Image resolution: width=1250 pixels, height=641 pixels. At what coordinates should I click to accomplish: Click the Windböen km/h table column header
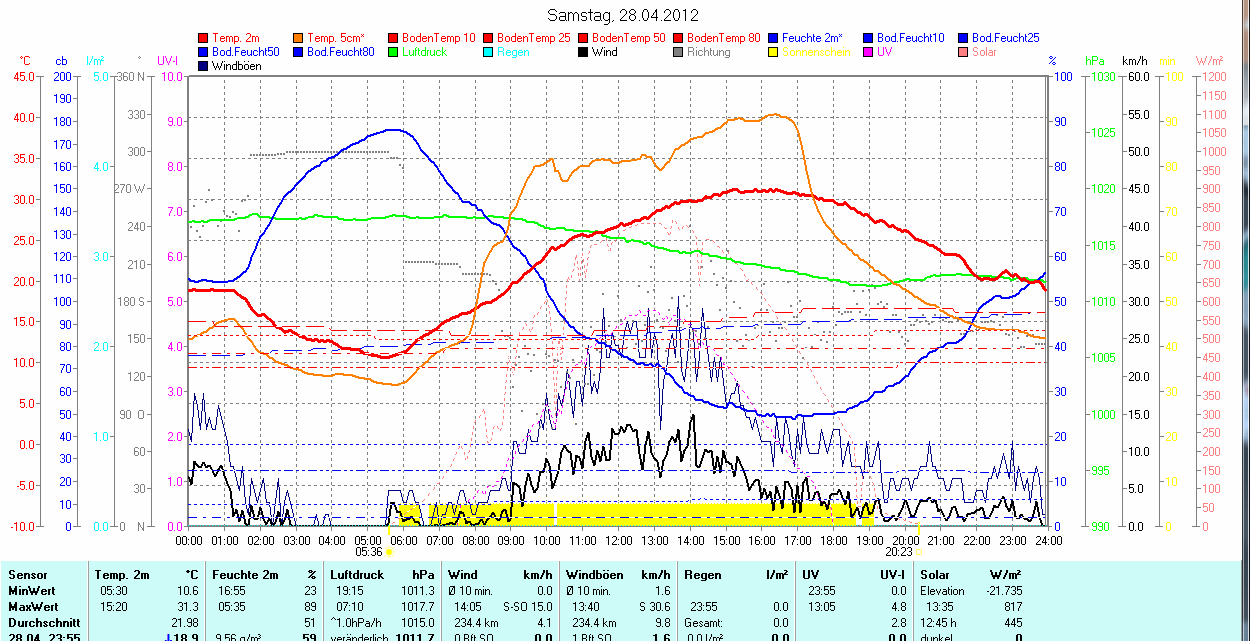coord(618,575)
